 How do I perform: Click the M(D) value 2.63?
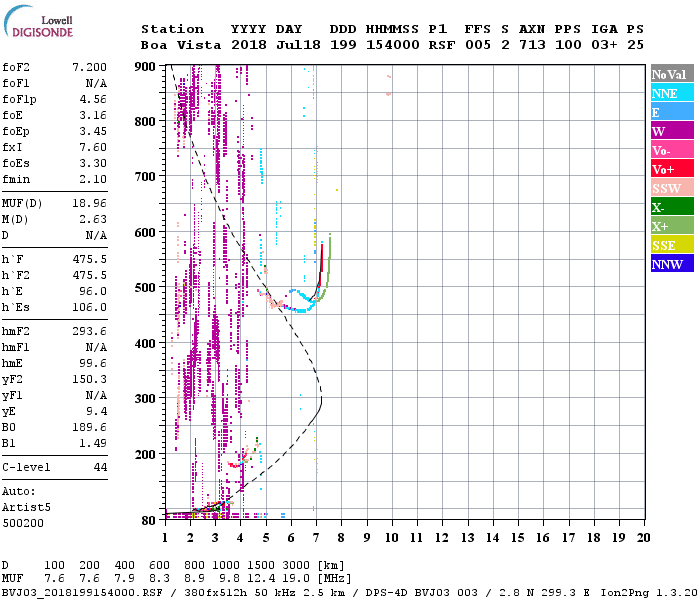point(93,220)
